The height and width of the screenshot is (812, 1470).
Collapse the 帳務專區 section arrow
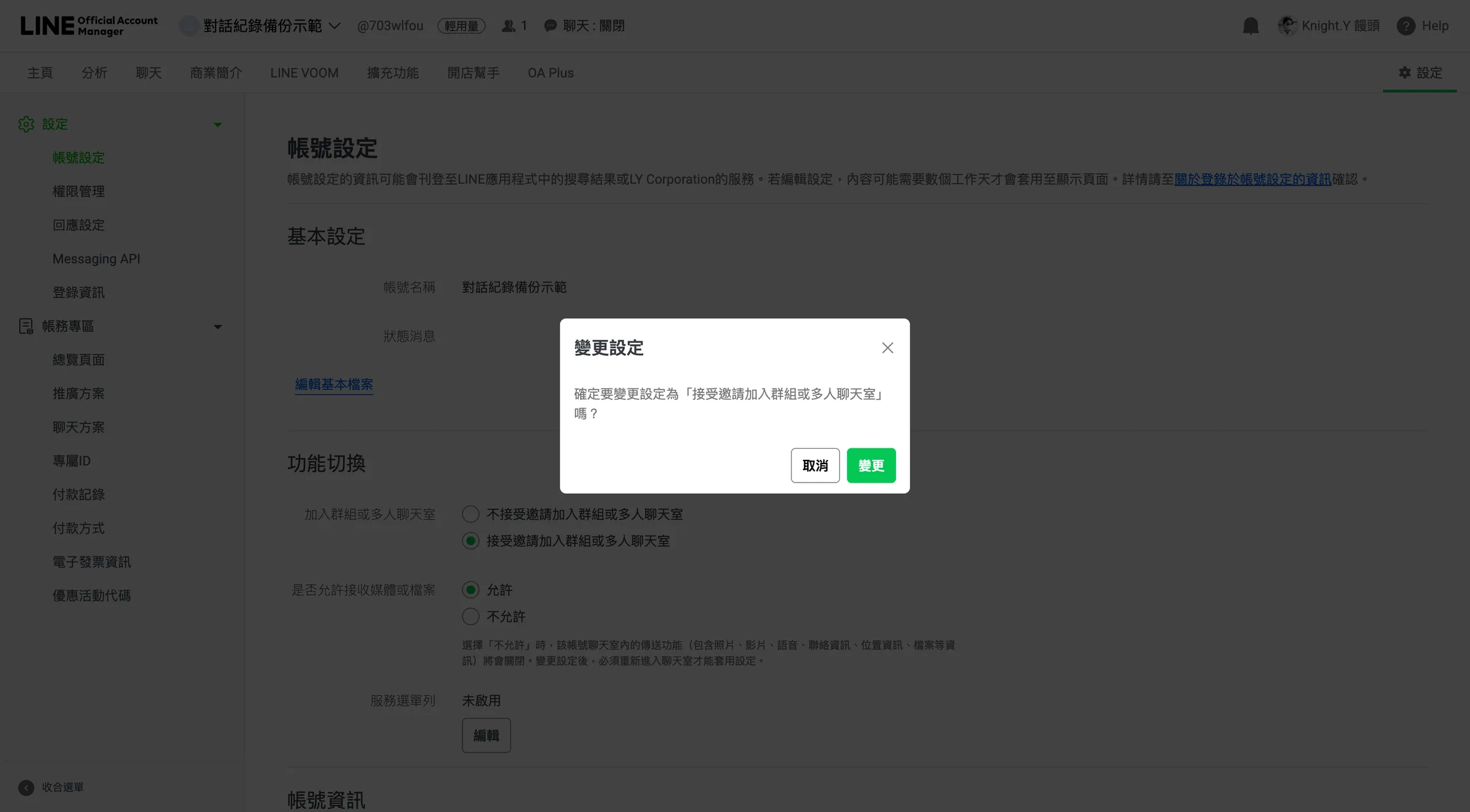pos(217,327)
